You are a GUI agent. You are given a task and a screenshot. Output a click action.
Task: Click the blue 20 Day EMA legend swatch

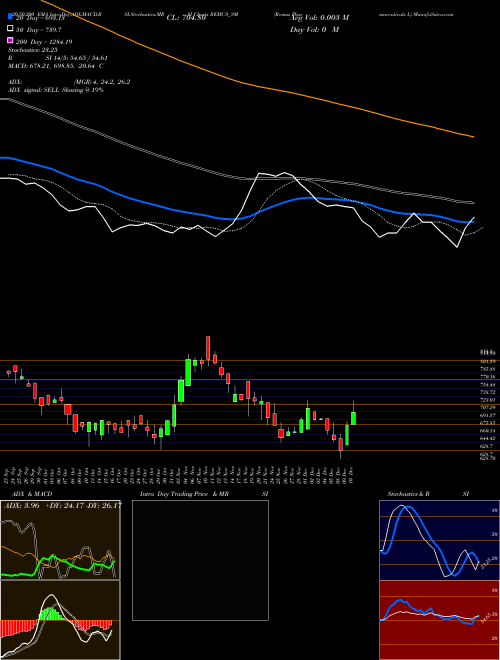click(10, 17)
